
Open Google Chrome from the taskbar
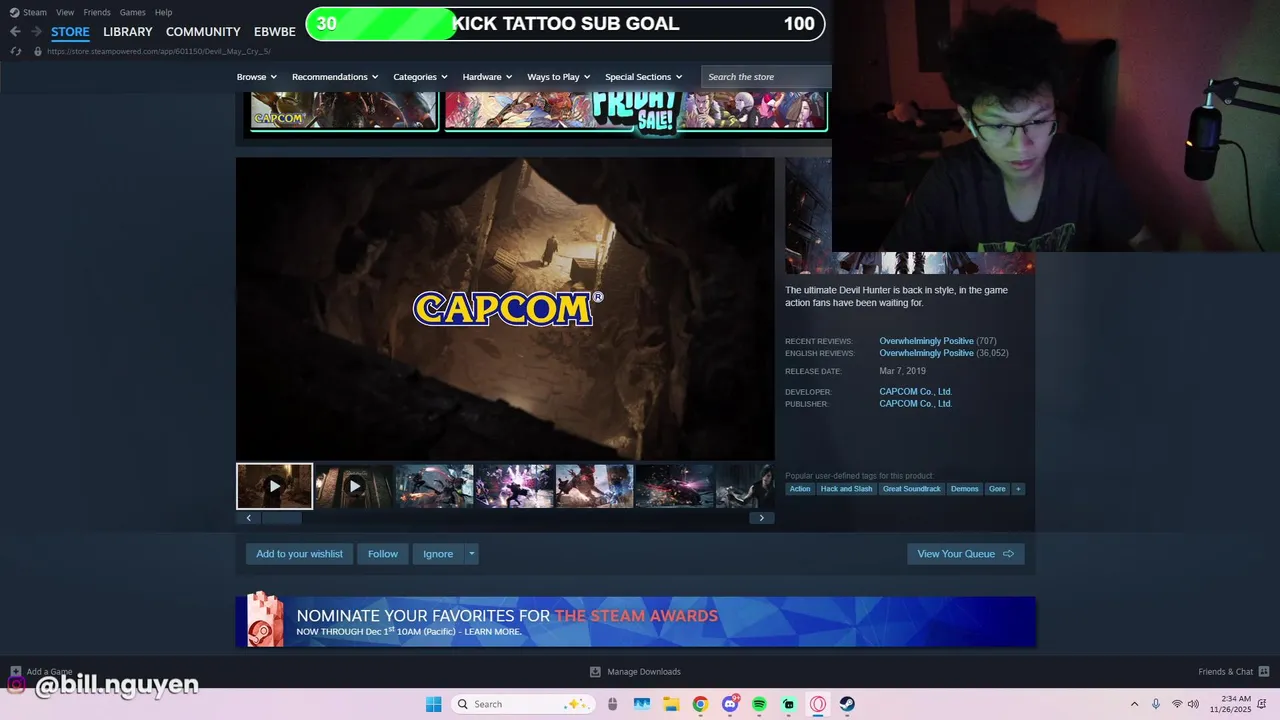click(700, 704)
